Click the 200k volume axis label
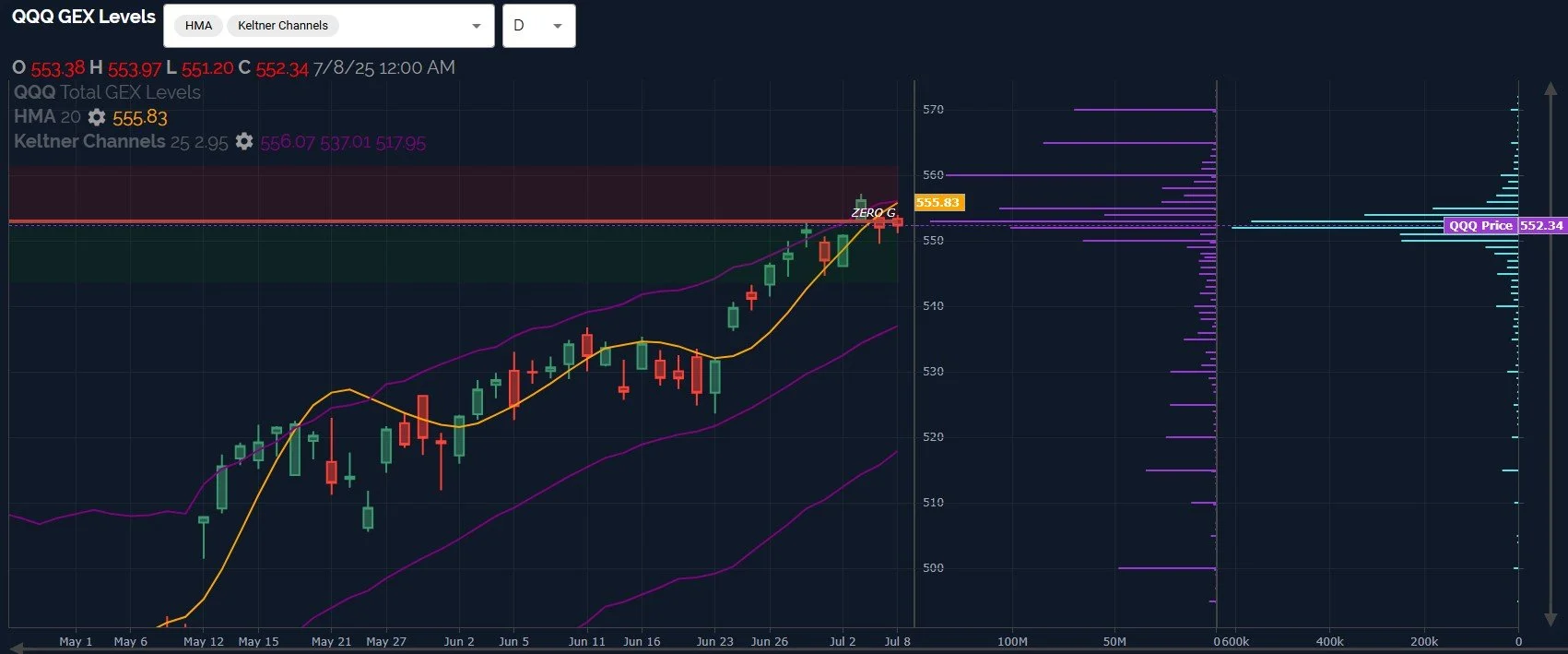The image size is (1568, 654). point(1424,641)
